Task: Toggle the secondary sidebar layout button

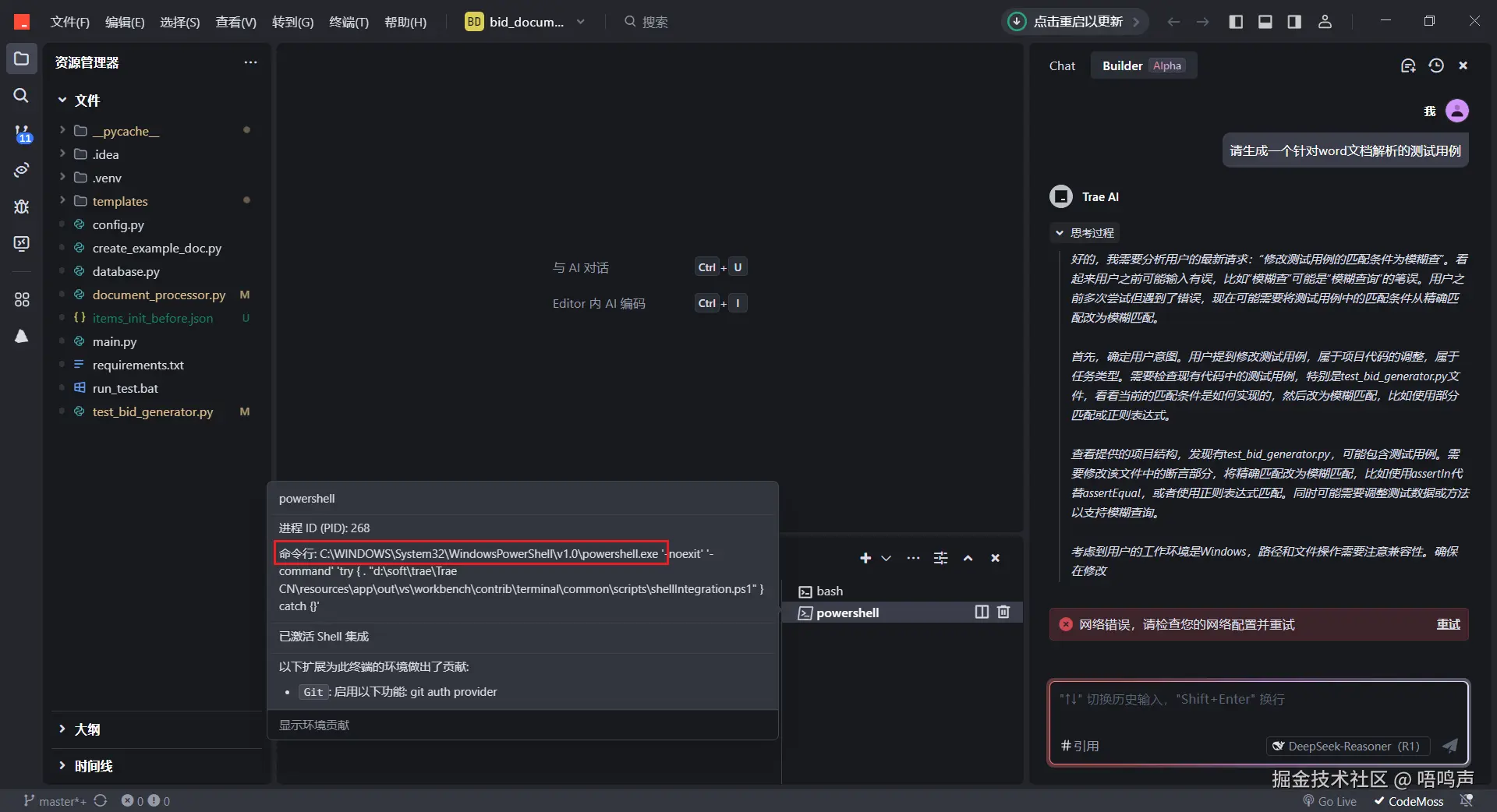Action: coord(1294,22)
